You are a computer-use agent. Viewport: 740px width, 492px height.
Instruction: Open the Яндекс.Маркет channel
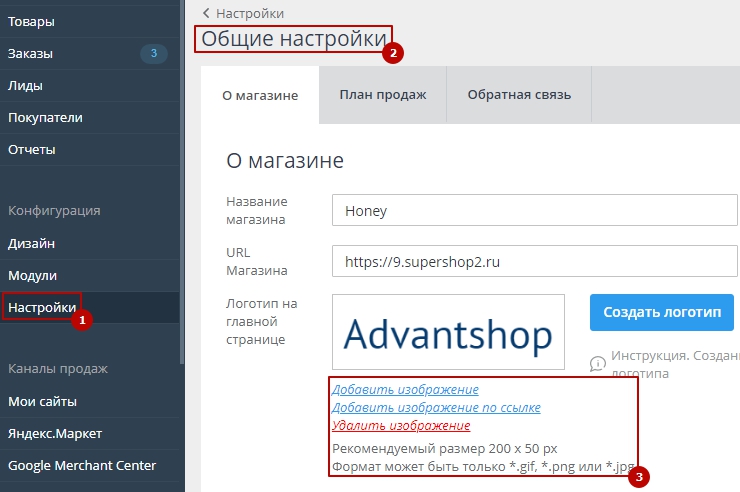[x=55, y=433]
